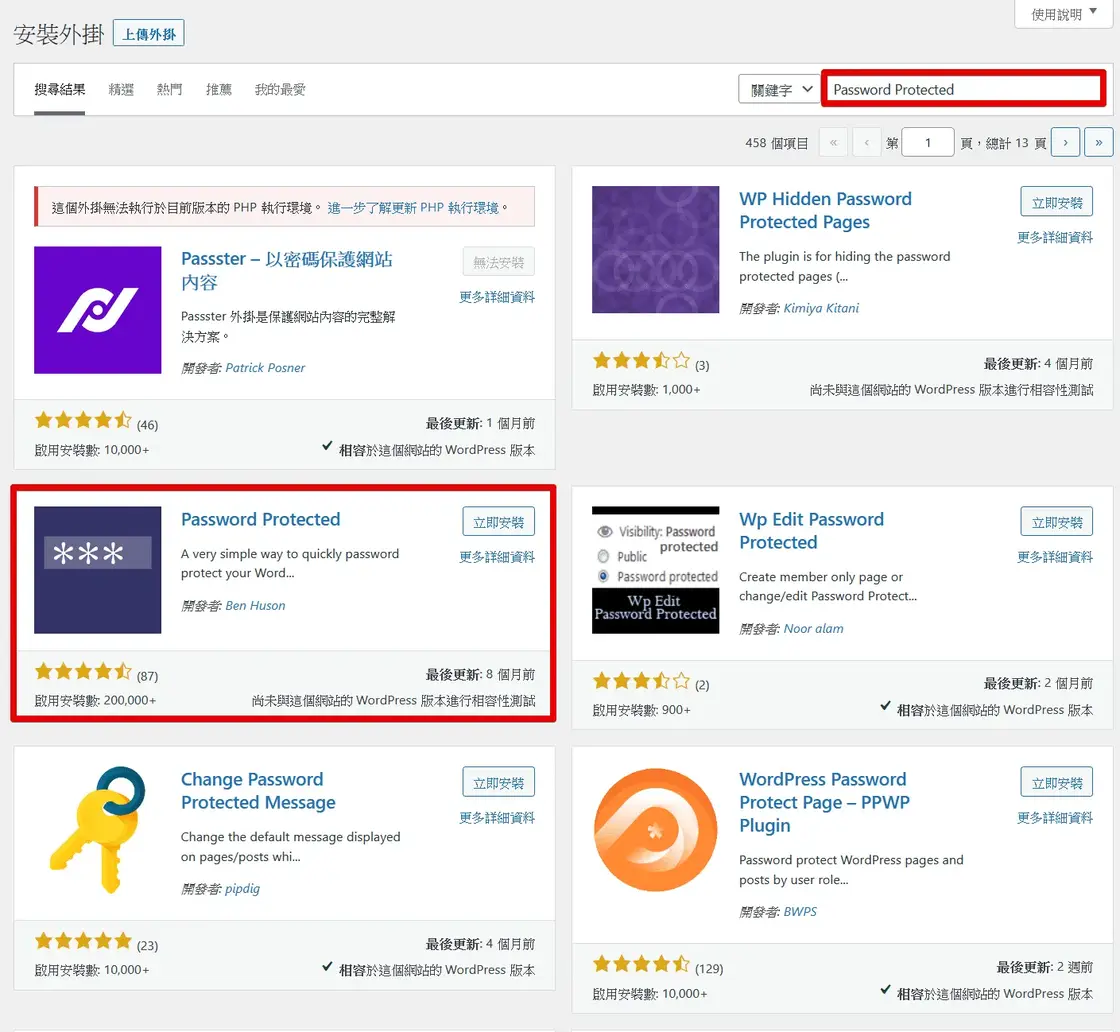Click the yellow keys plugin icon
Screen dimensions: 1120x1032
[97, 830]
